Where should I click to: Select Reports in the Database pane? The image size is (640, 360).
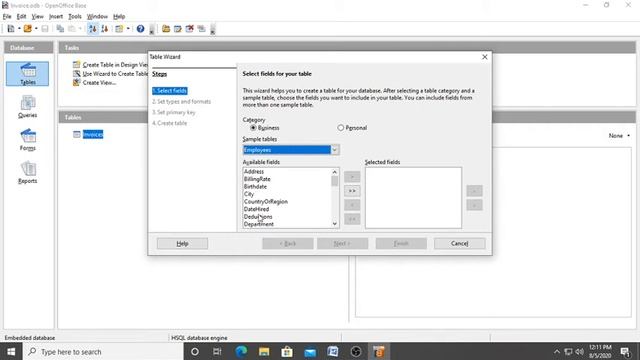pos(27,173)
